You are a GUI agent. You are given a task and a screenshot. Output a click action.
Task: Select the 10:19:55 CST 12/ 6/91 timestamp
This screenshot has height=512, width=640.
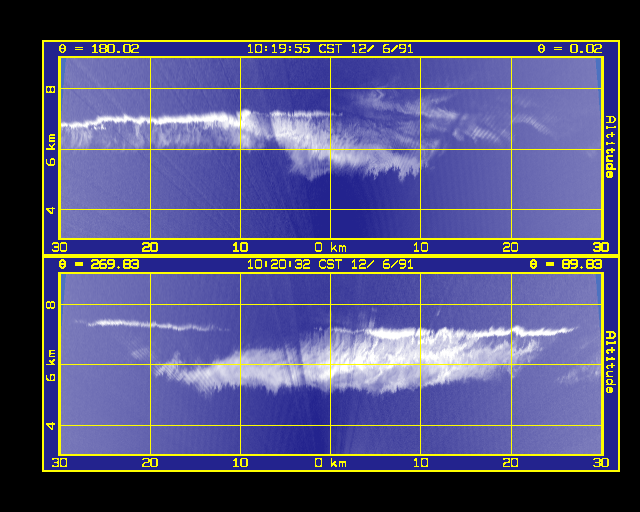330,49
